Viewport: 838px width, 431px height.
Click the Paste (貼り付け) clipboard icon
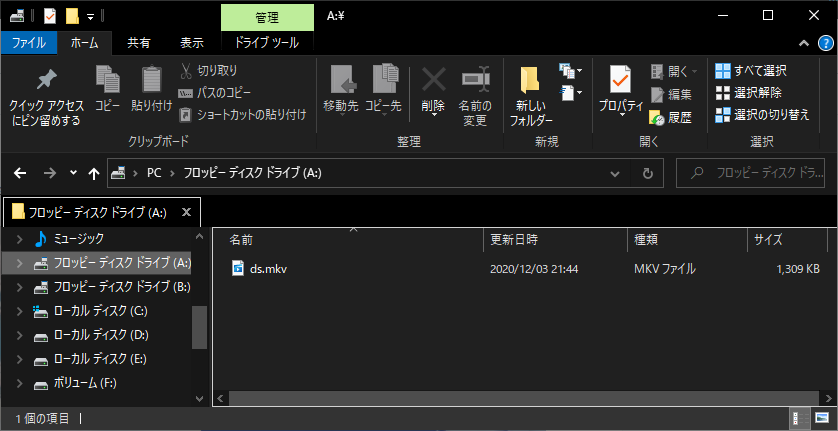[151, 81]
